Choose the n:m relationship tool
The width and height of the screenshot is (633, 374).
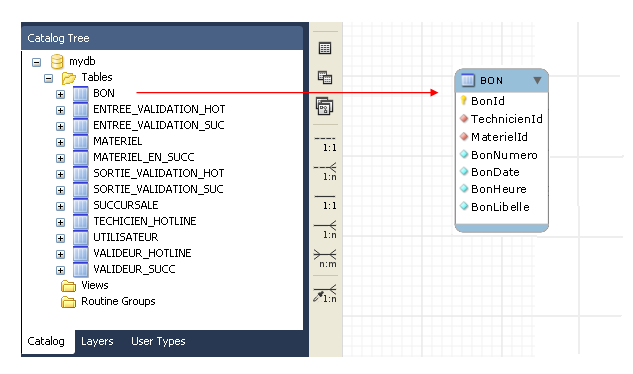[x=325, y=259]
